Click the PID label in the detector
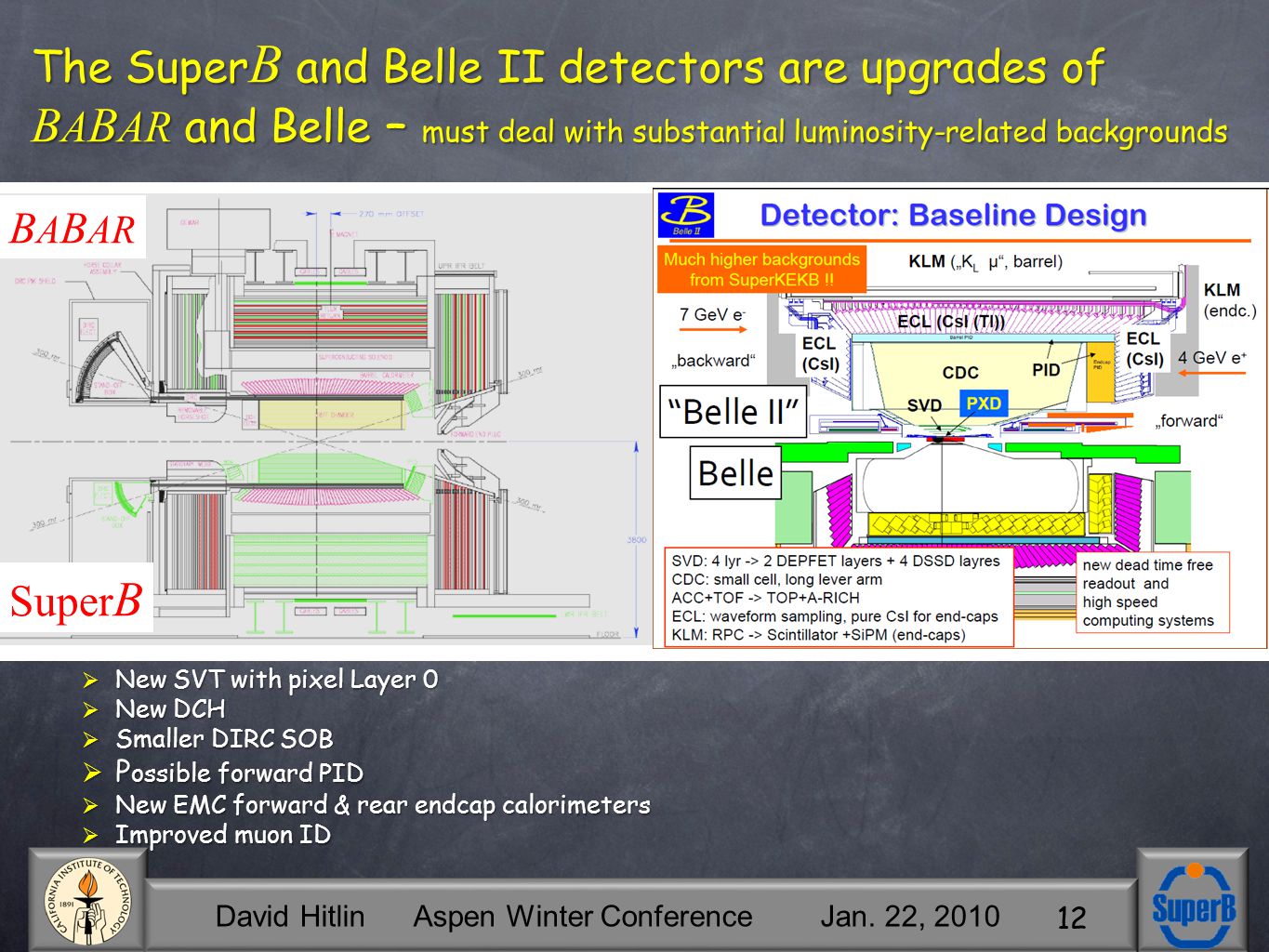 click(x=1046, y=370)
